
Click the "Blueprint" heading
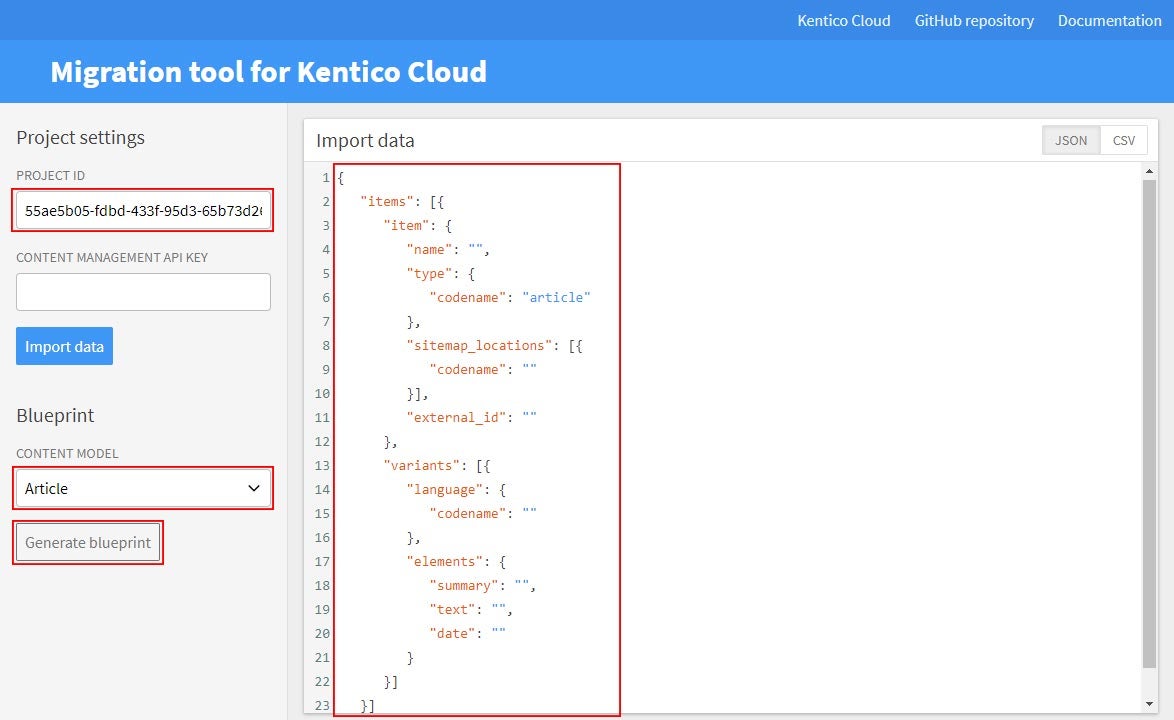click(x=55, y=415)
